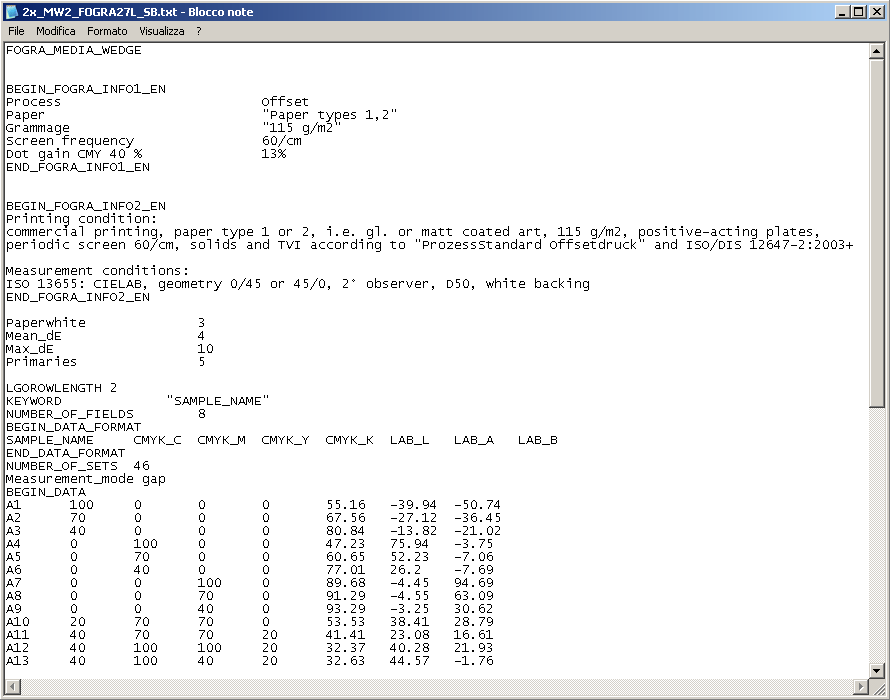The width and height of the screenshot is (890, 700).
Task: Click the NUMBER_OF_FIELDS label
Action: tap(70, 414)
